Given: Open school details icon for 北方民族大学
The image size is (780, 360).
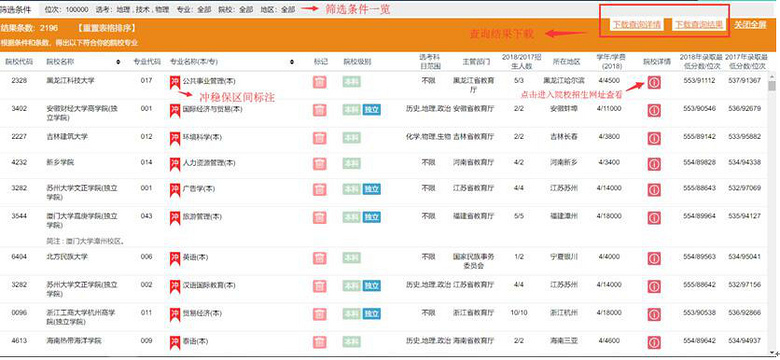Looking at the screenshot, I should [654, 259].
